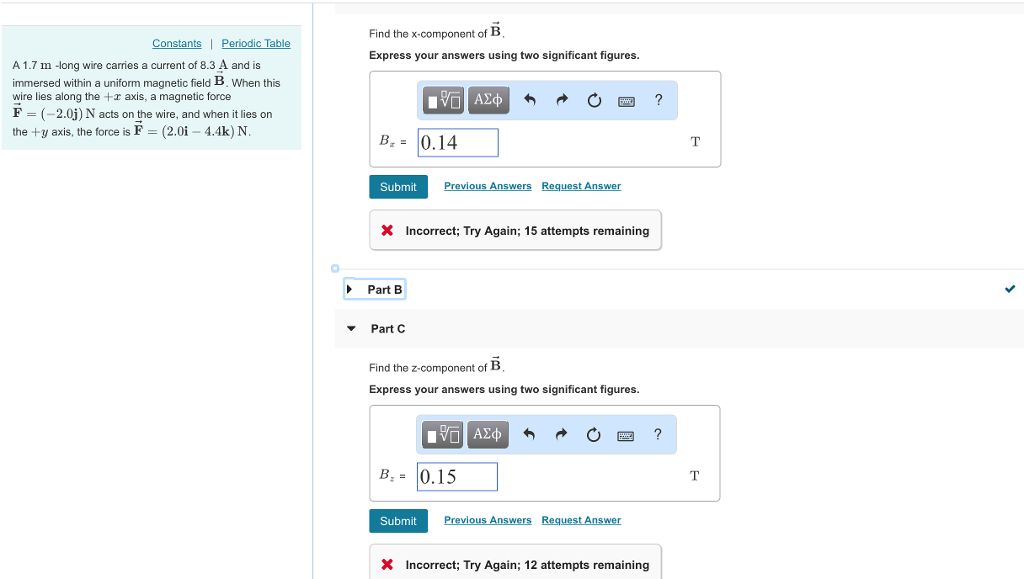Image resolution: width=1024 pixels, height=579 pixels.
Task: Click the help question mark in Part C
Action: (657, 434)
